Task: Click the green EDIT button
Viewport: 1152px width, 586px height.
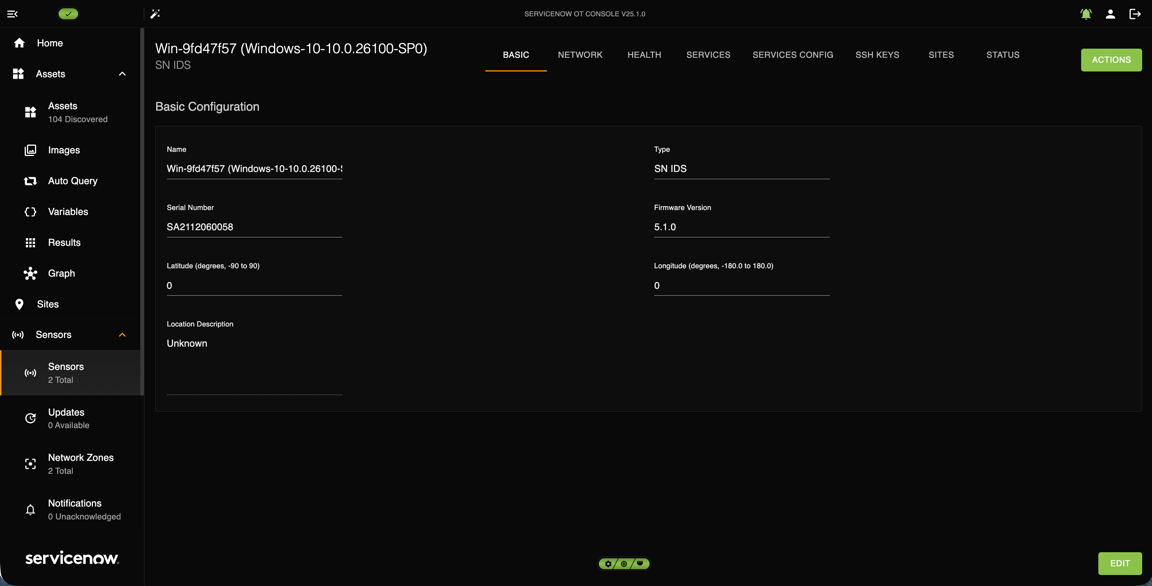Action: [1120, 563]
